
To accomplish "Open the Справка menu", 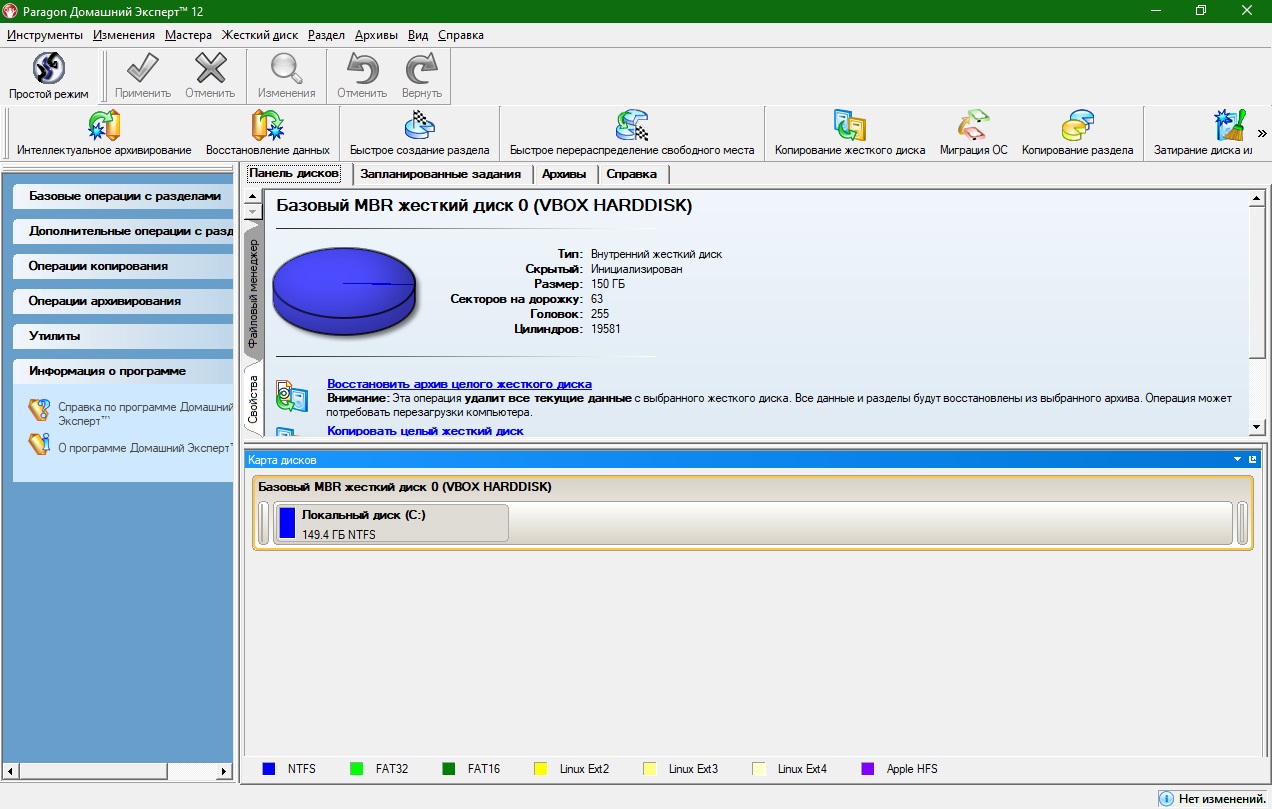I will pyautogui.click(x=461, y=34).
